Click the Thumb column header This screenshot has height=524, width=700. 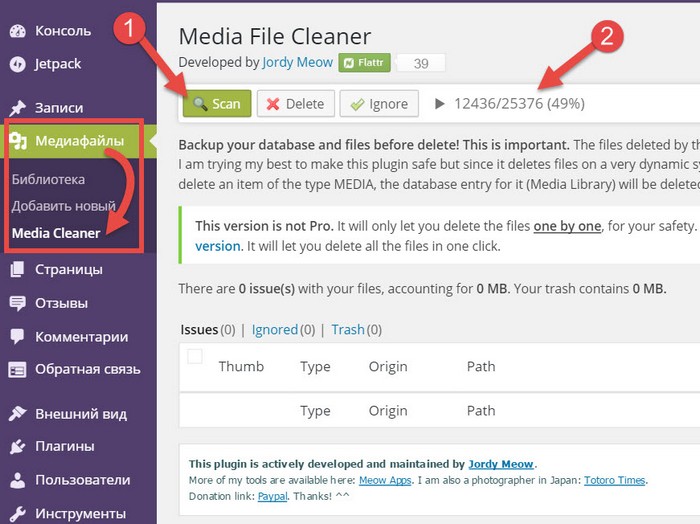(241, 366)
